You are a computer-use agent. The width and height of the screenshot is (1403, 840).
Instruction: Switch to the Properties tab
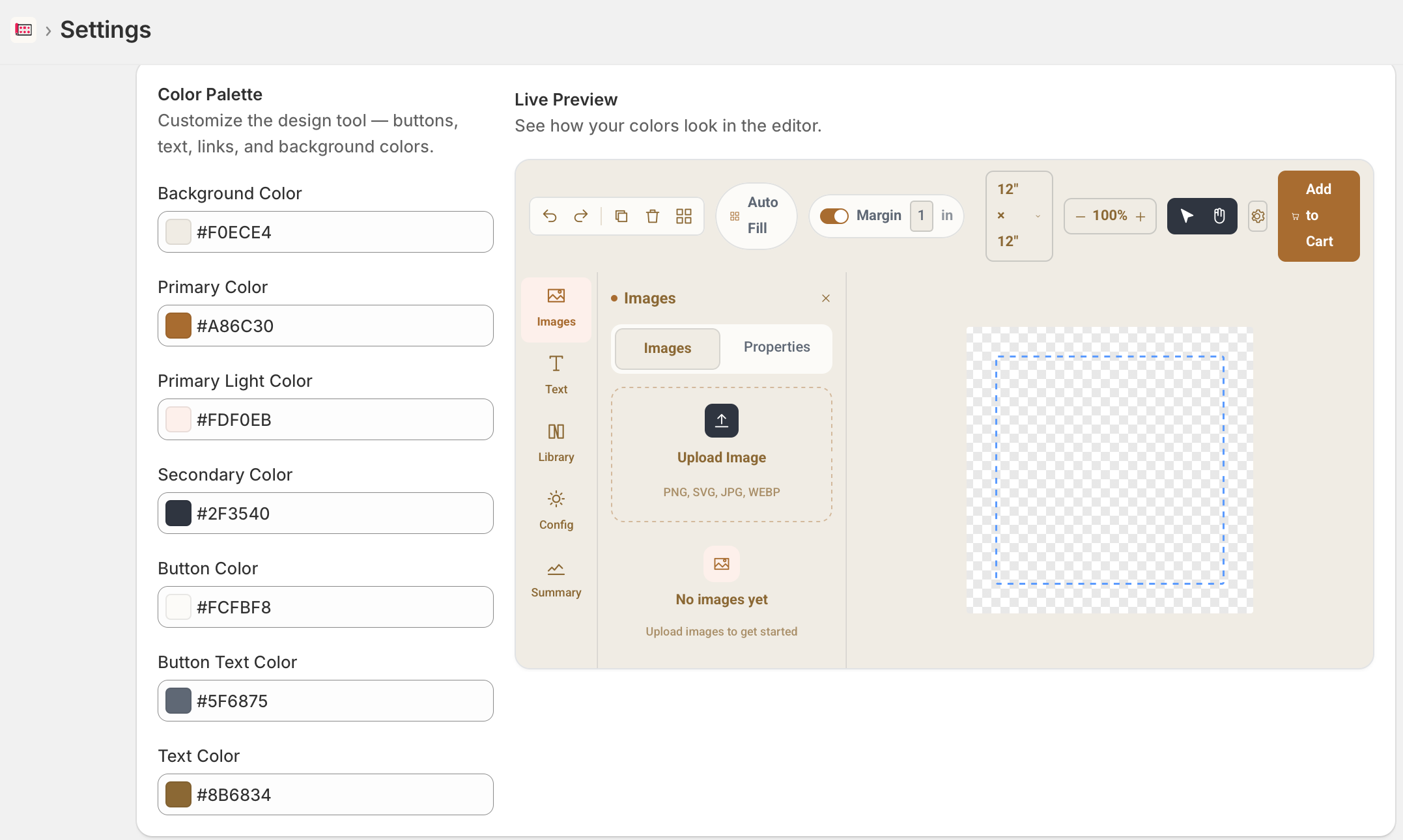pyautogui.click(x=777, y=347)
